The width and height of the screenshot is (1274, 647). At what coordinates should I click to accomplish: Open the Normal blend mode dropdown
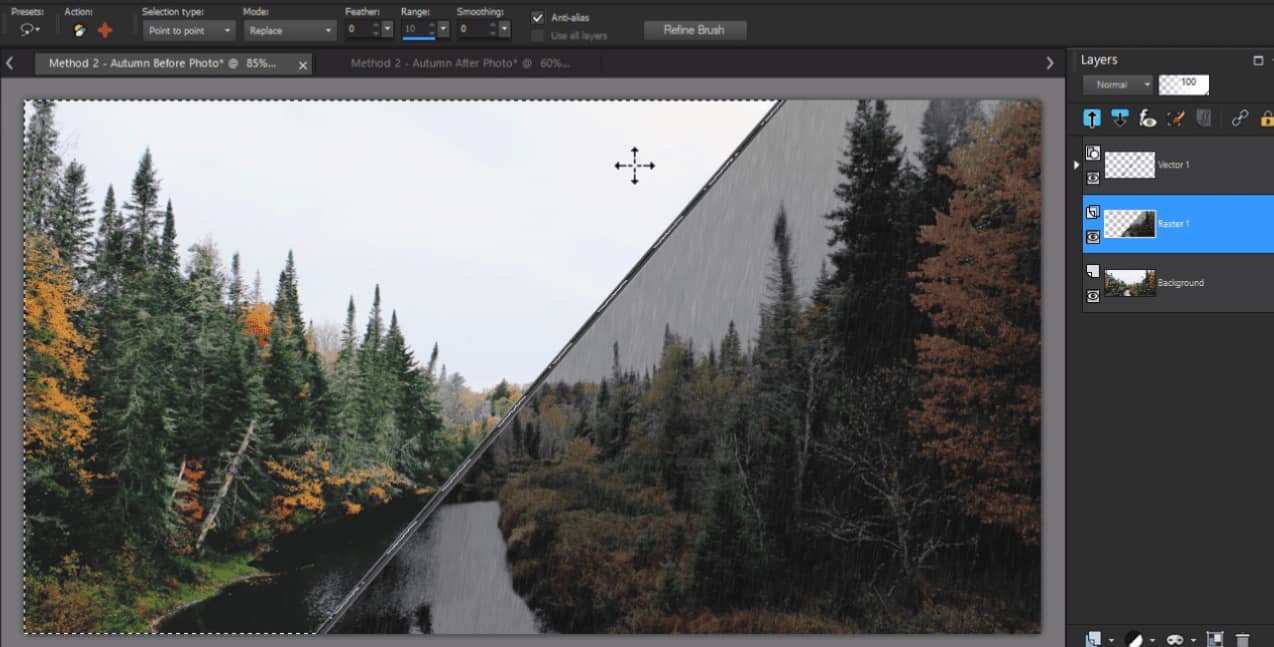click(1116, 84)
